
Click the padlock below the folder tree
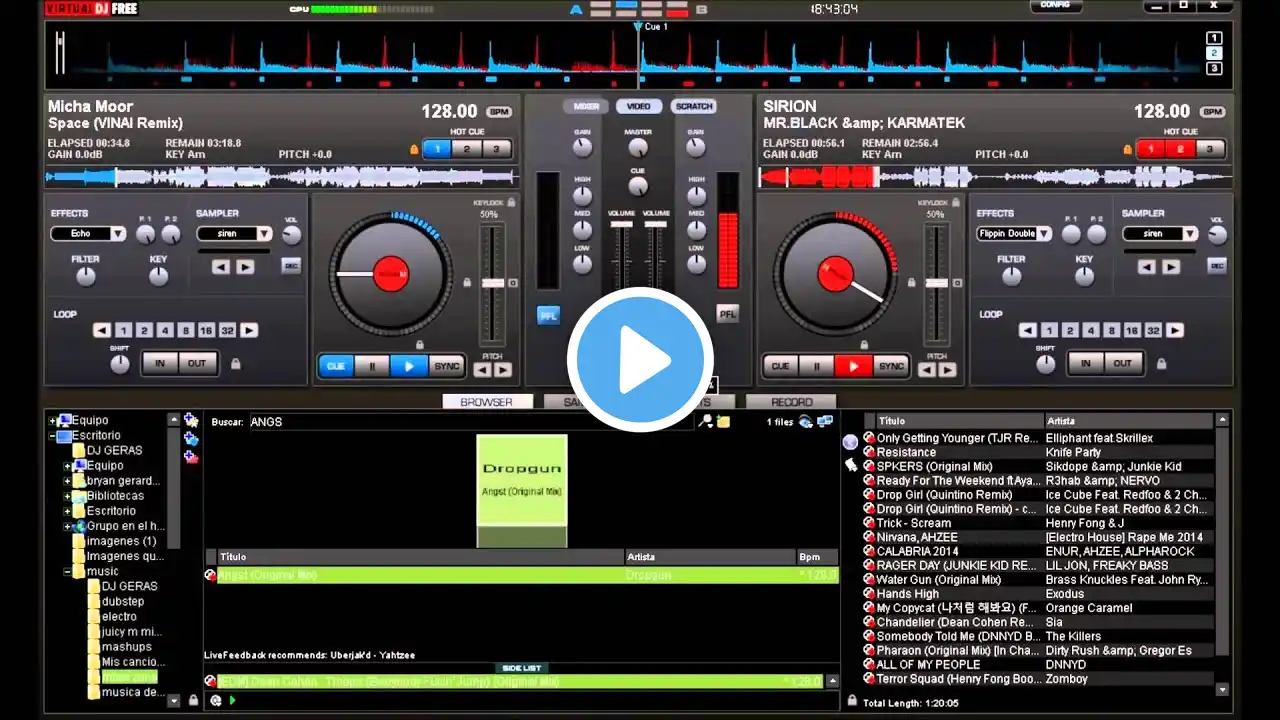click(193, 700)
